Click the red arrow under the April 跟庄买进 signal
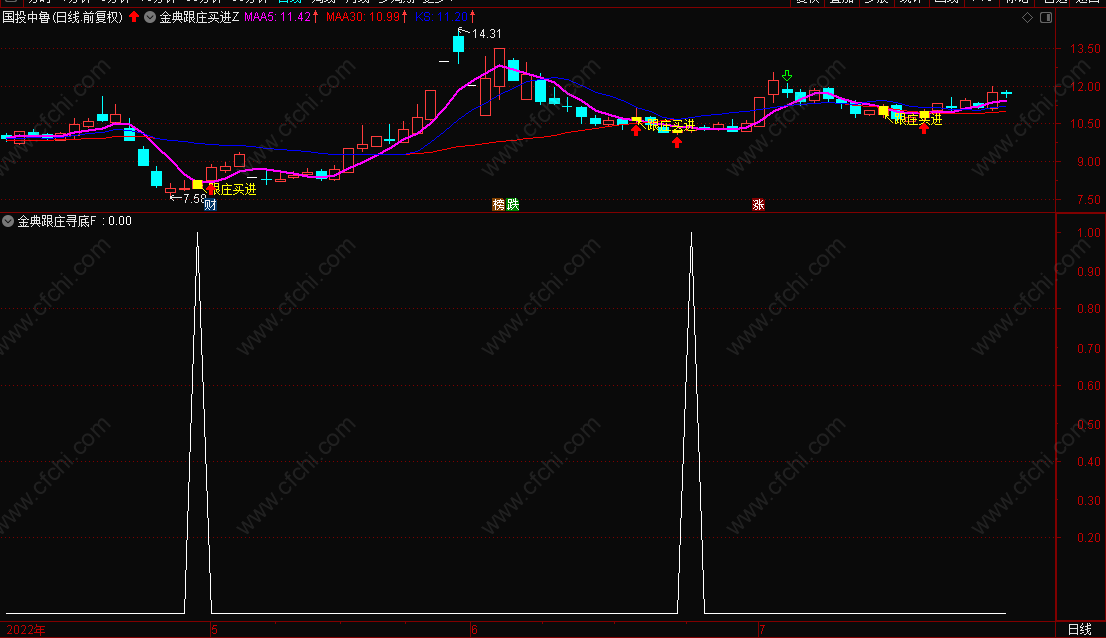 point(211,189)
